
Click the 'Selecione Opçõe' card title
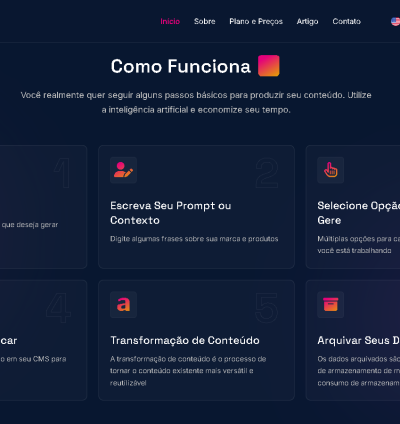(359, 206)
